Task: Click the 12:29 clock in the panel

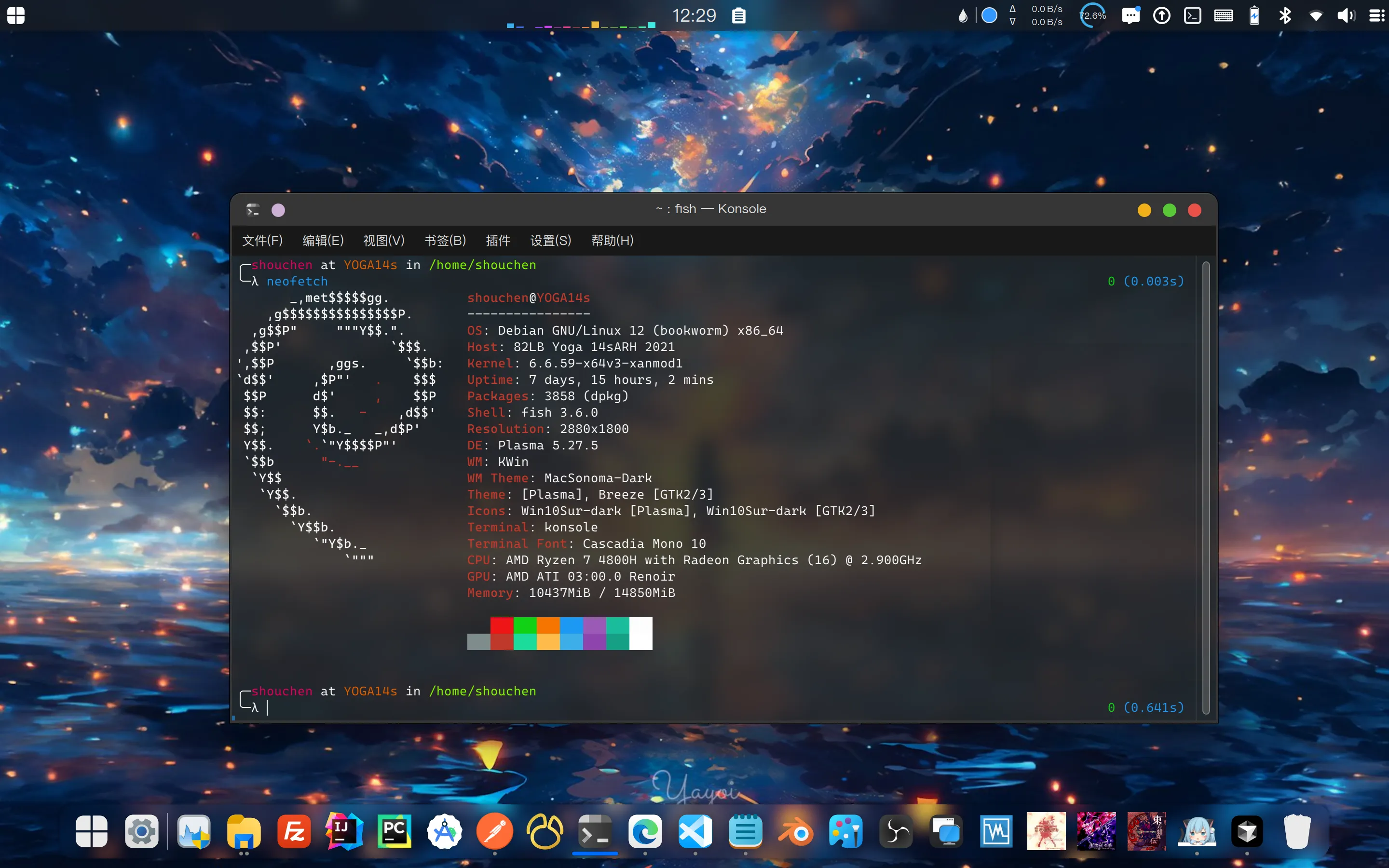Action: coord(694,15)
